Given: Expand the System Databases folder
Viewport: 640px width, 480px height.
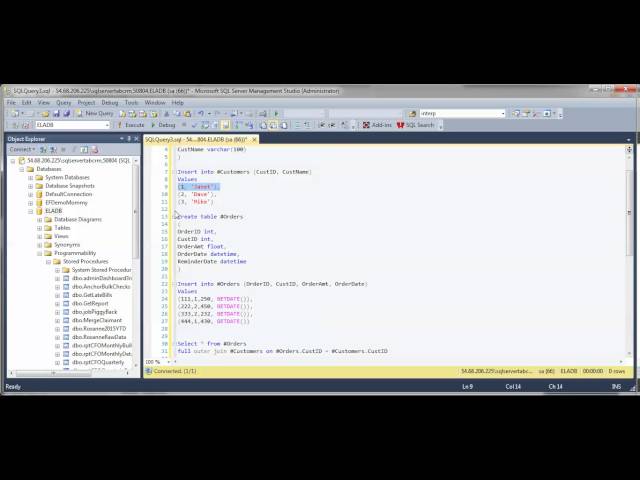Looking at the screenshot, I should tap(31, 178).
